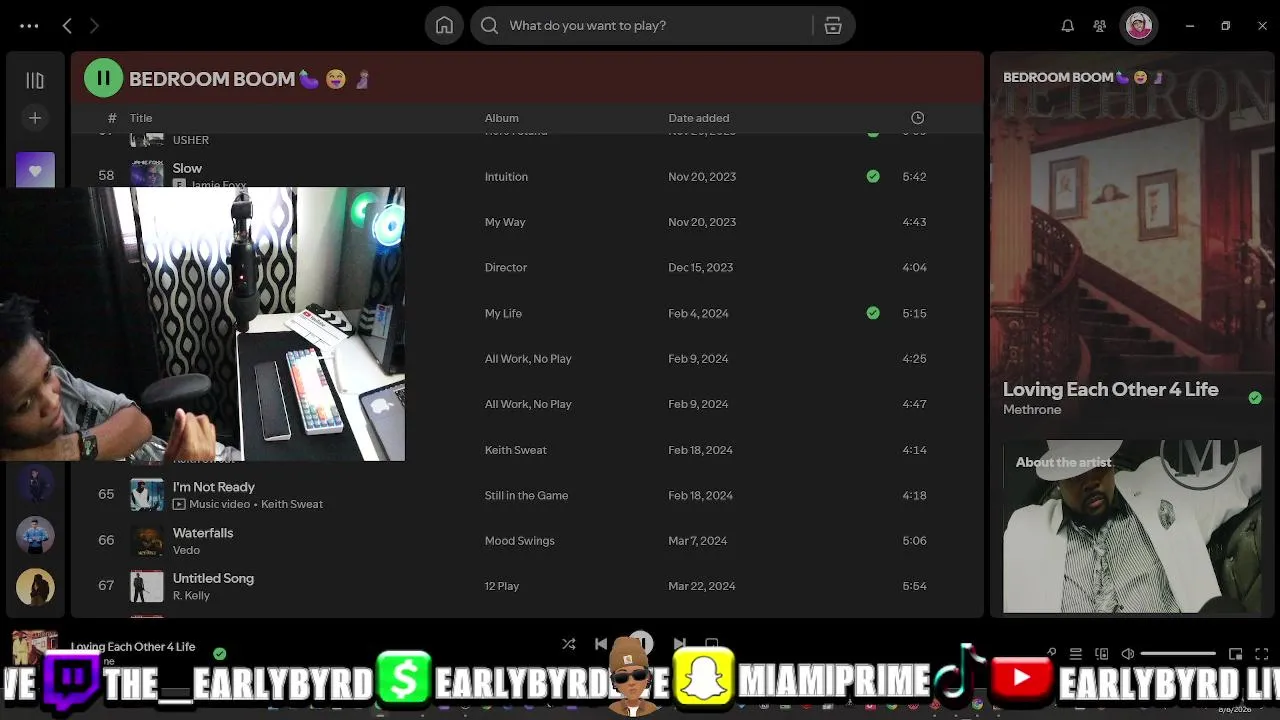Viewport: 1280px width, 720px height.
Task: Show Friend Activity
Action: (1100, 26)
